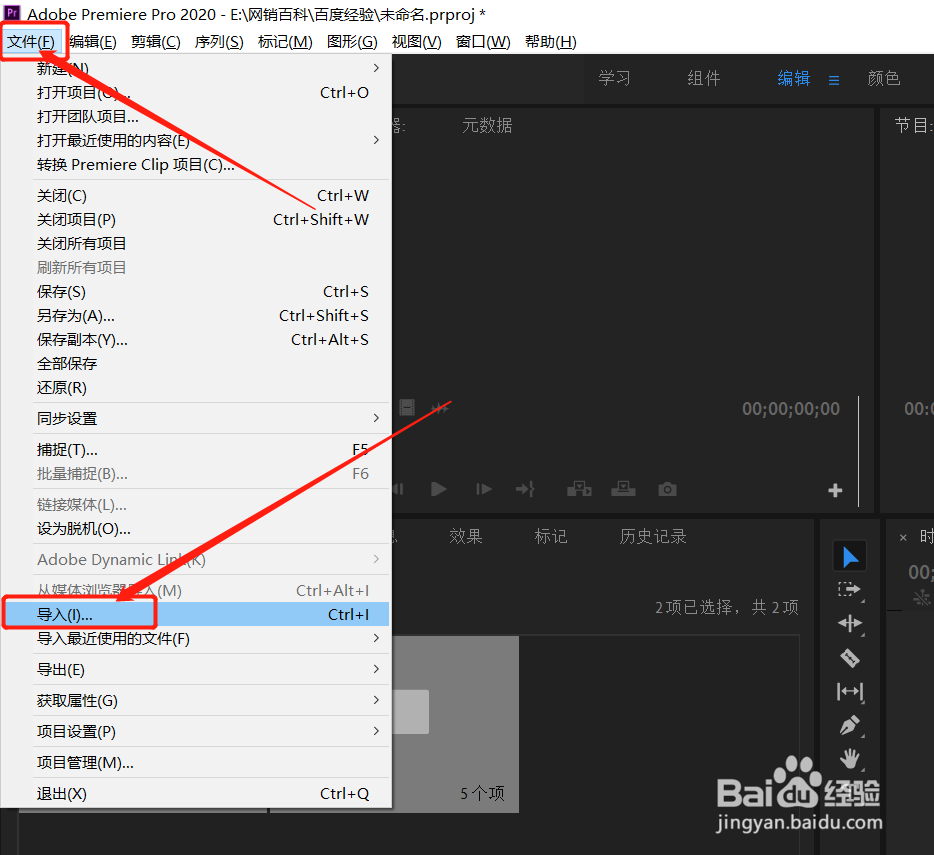Viewport: 934px width, 855px height.
Task: Switch to the 效果 panel tab
Action: tap(465, 536)
